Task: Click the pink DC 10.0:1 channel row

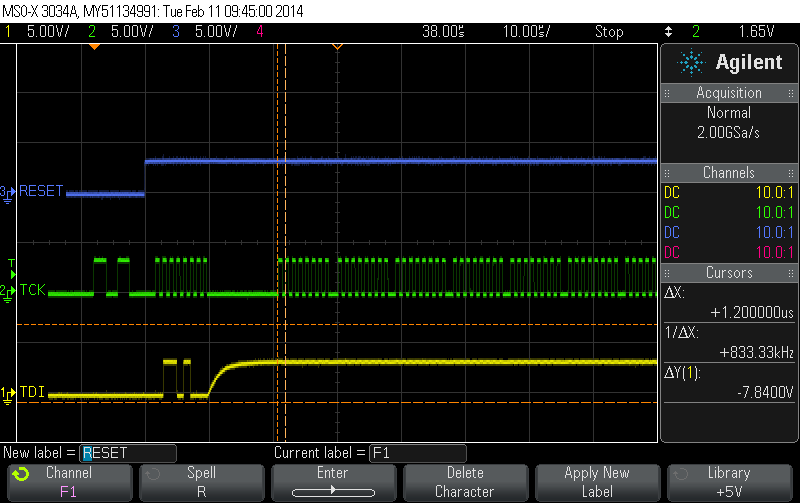Action: tap(729, 252)
